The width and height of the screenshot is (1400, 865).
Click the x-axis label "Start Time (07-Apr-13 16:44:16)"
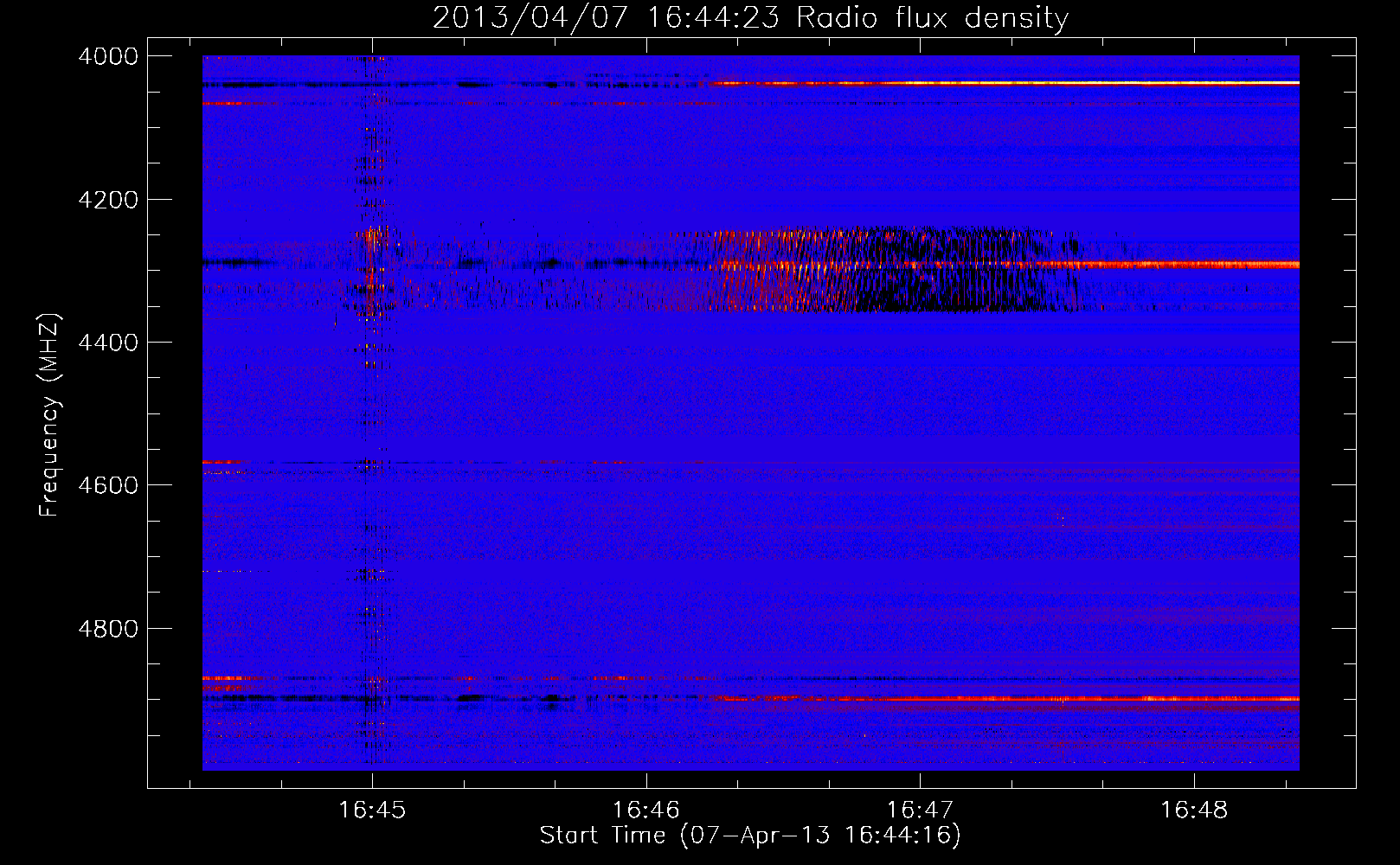point(750,836)
